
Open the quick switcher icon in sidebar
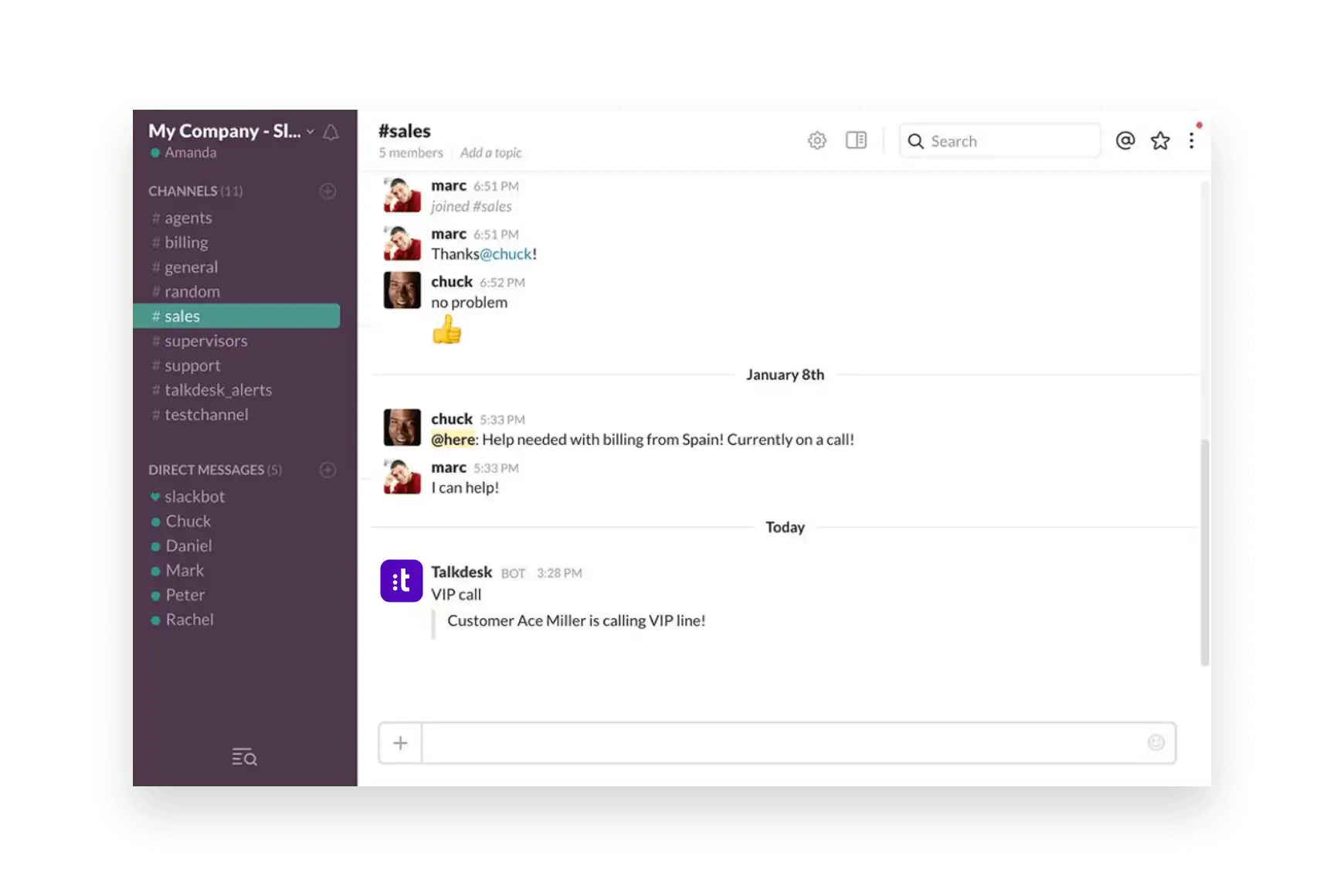point(244,757)
